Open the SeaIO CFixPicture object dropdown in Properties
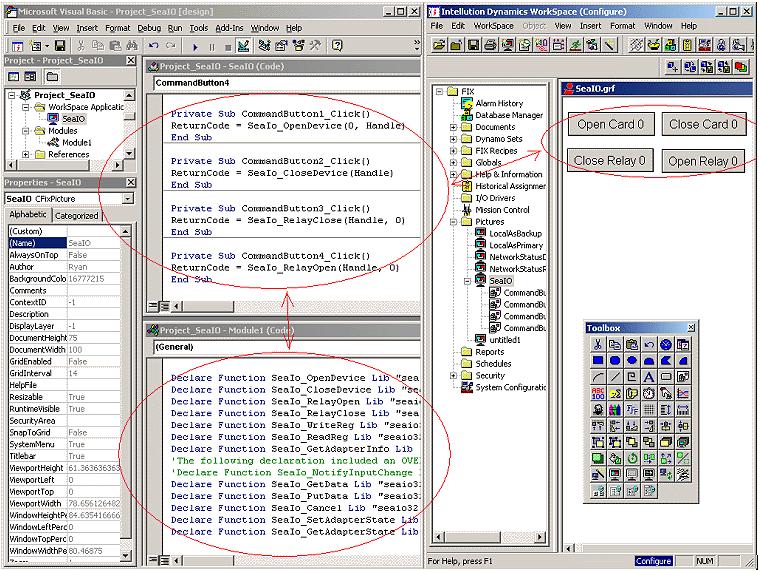Screen dimensions: 759x571 pos(128,199)
